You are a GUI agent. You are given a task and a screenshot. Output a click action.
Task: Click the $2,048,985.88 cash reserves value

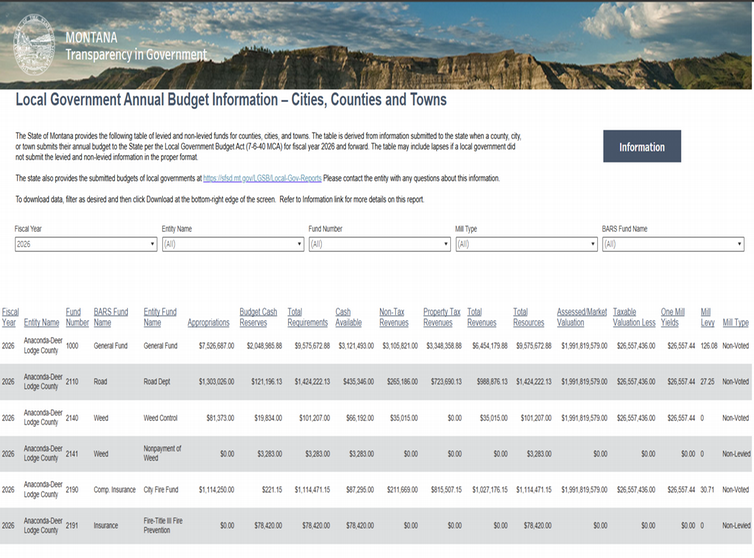pyautogui.click(x=264, y=345)
